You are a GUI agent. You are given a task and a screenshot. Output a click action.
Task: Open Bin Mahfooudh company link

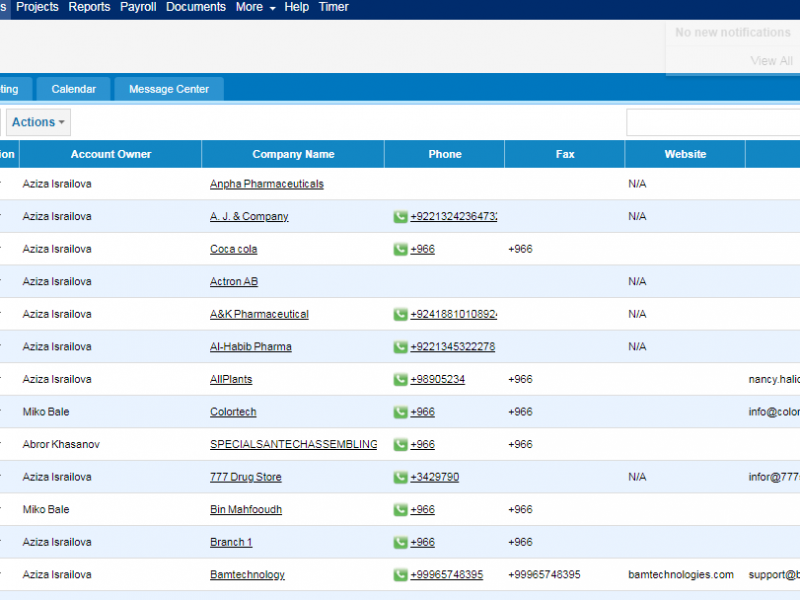(246, 510)
